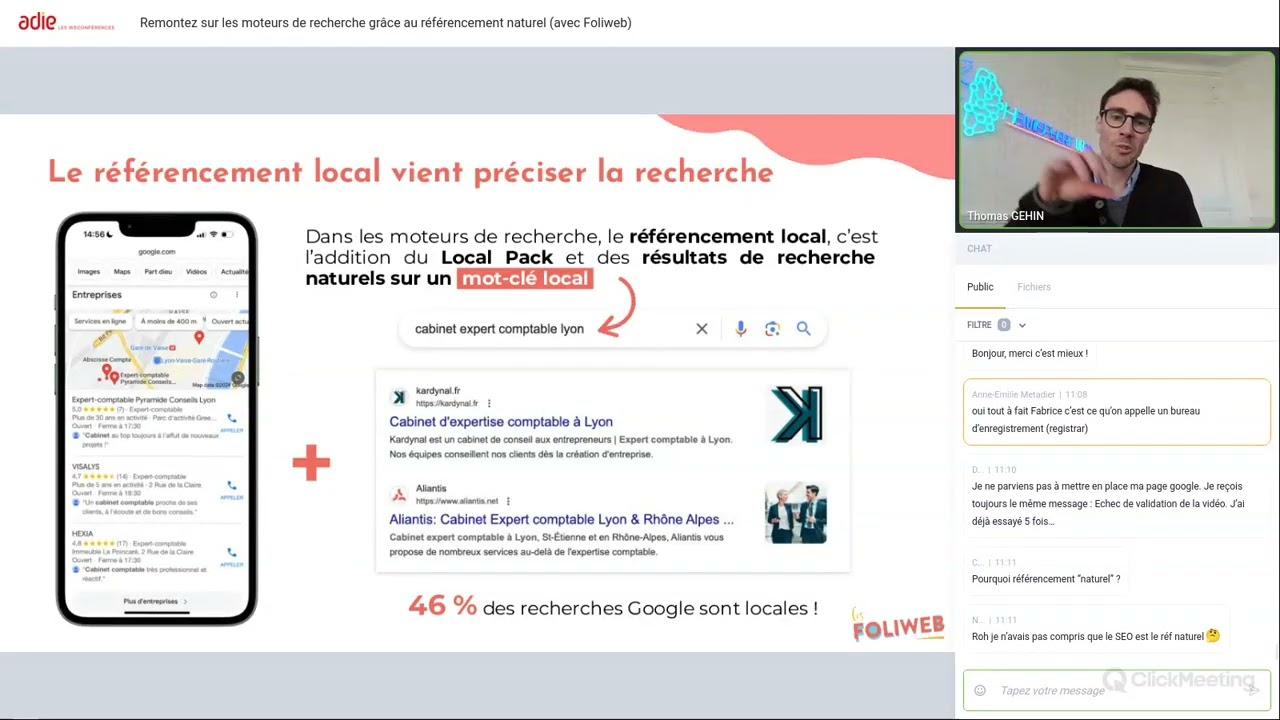The width and height of the screenshot is (1280, 720).
Task: Click in the 'Tapez votre message' field
Action: [1115, 690]
